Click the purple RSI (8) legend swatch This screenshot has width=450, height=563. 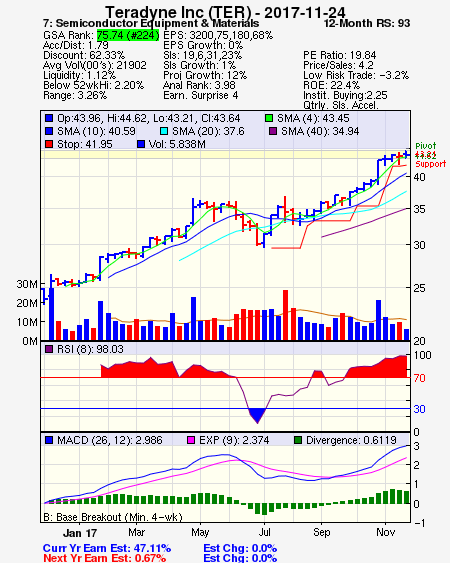point(49,349)
